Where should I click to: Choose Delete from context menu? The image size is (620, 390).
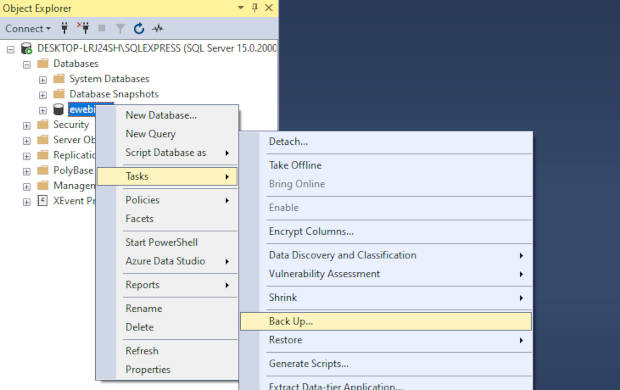coord(167,327)
